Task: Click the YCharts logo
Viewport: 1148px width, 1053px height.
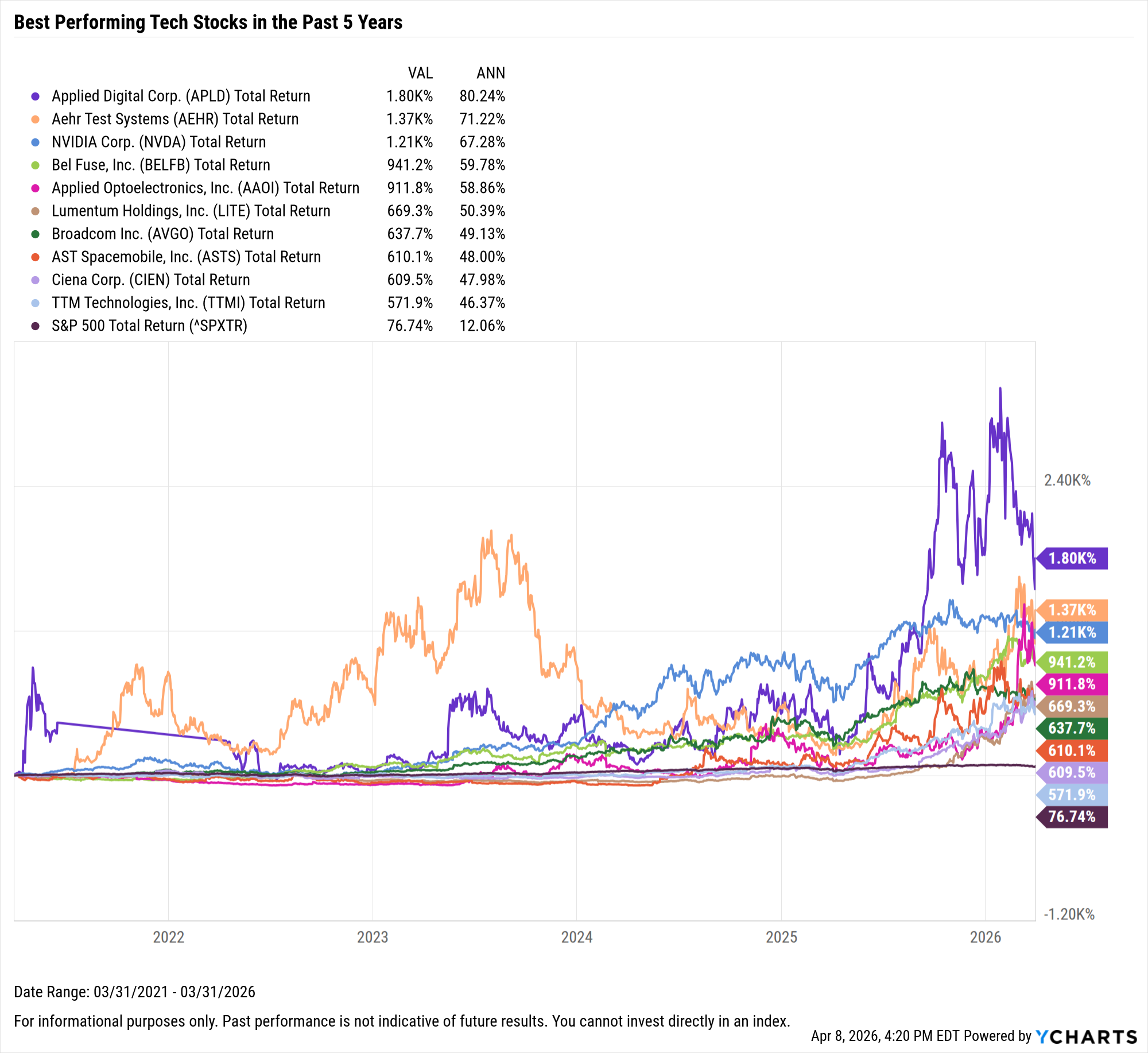Action: pos(1086,1036)
